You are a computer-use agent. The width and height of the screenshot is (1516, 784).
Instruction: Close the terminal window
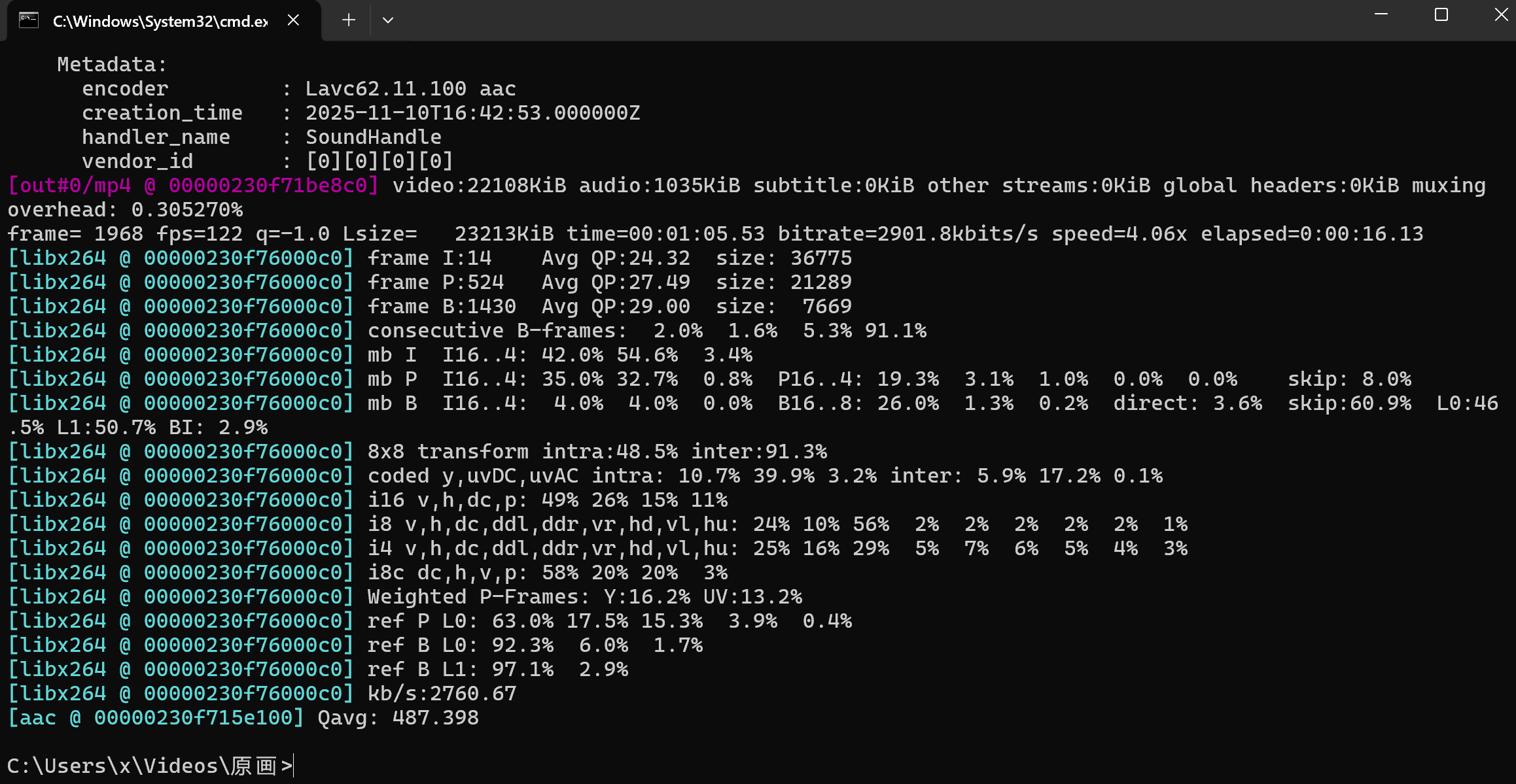[x=1501, y=14]
